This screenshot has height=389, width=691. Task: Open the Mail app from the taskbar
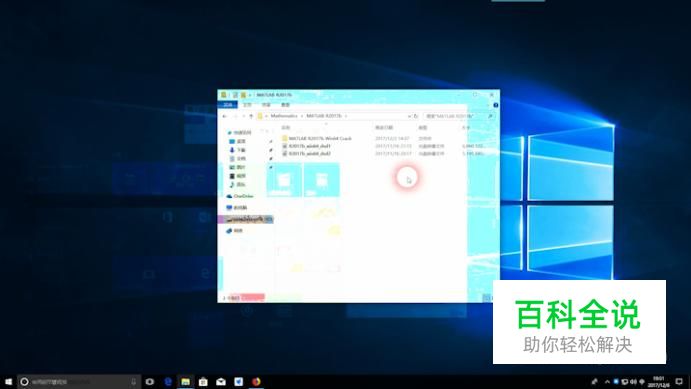coord(221,382)
